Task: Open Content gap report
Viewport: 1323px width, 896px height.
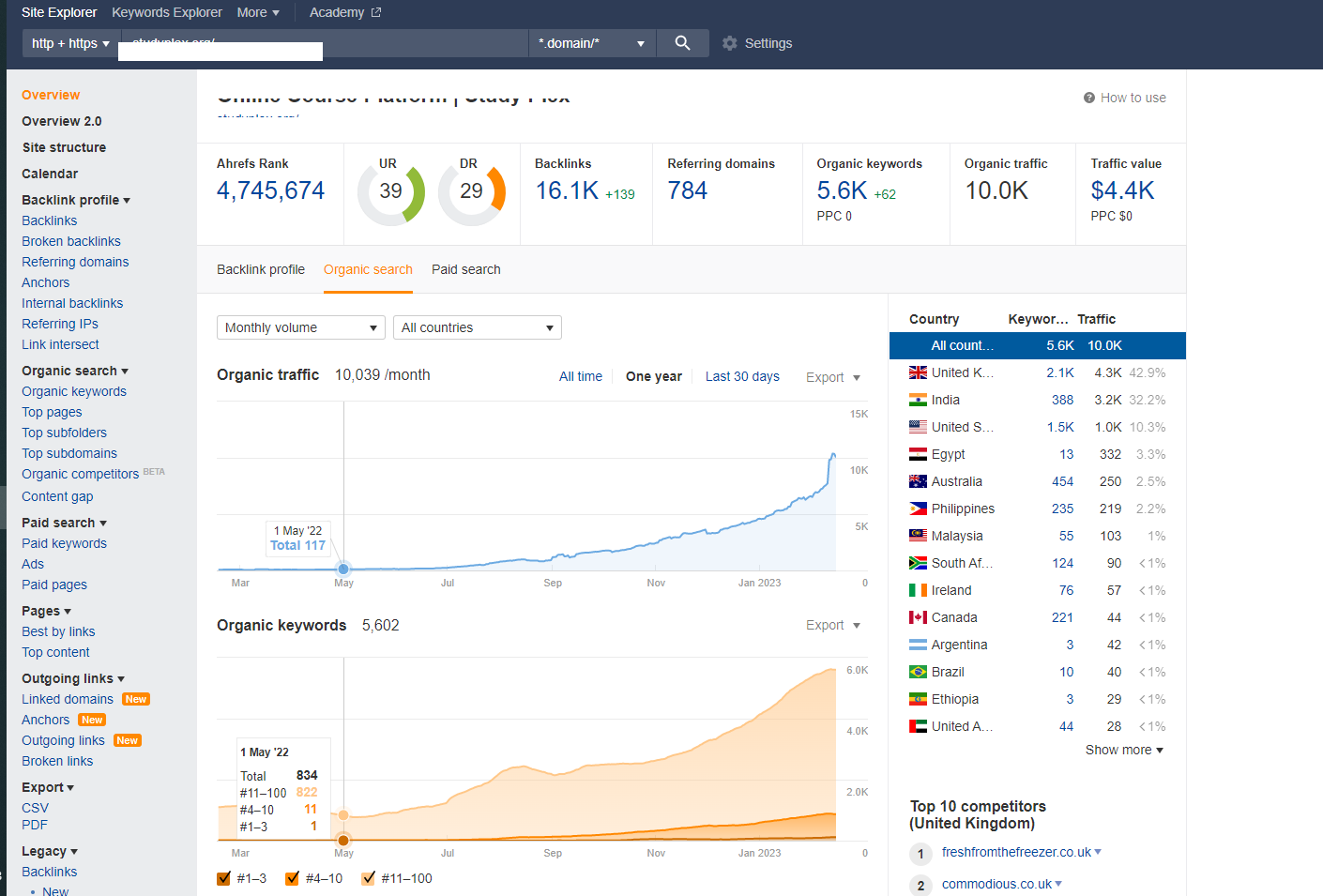Action: 57,496
